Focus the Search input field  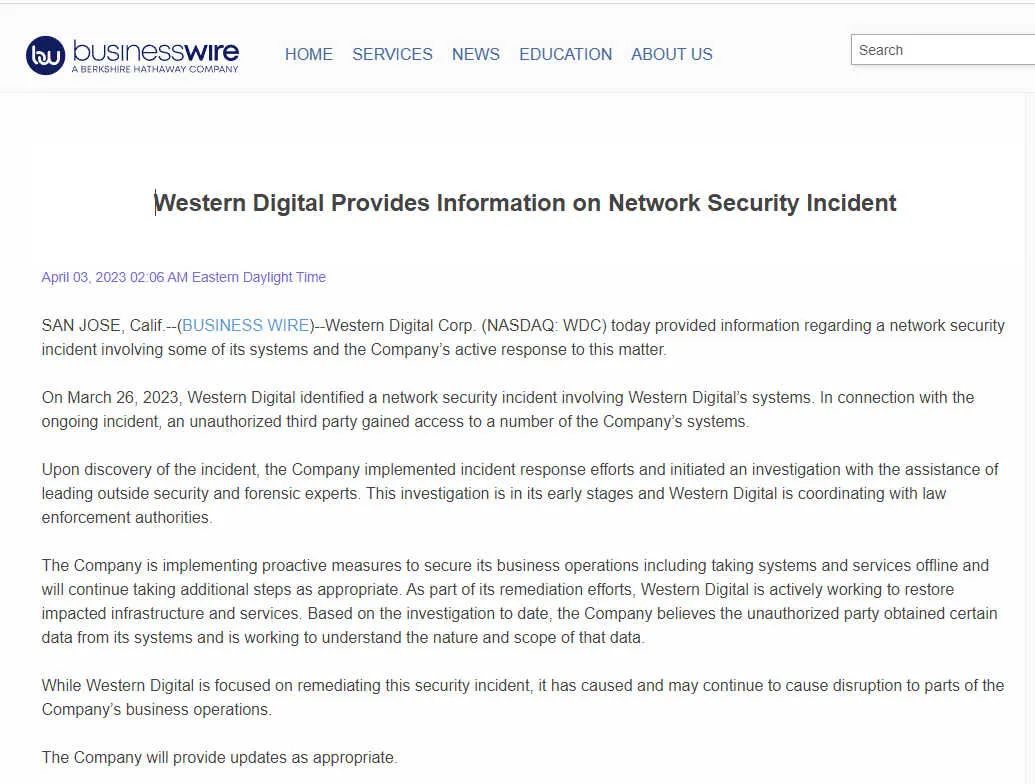[x=943, y=50]
